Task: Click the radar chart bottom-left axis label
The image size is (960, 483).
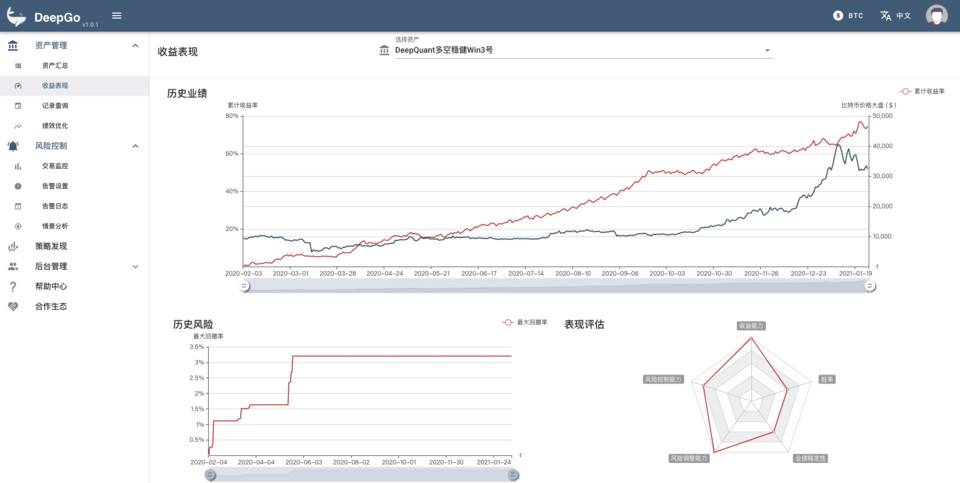Action: click(689, 459)
